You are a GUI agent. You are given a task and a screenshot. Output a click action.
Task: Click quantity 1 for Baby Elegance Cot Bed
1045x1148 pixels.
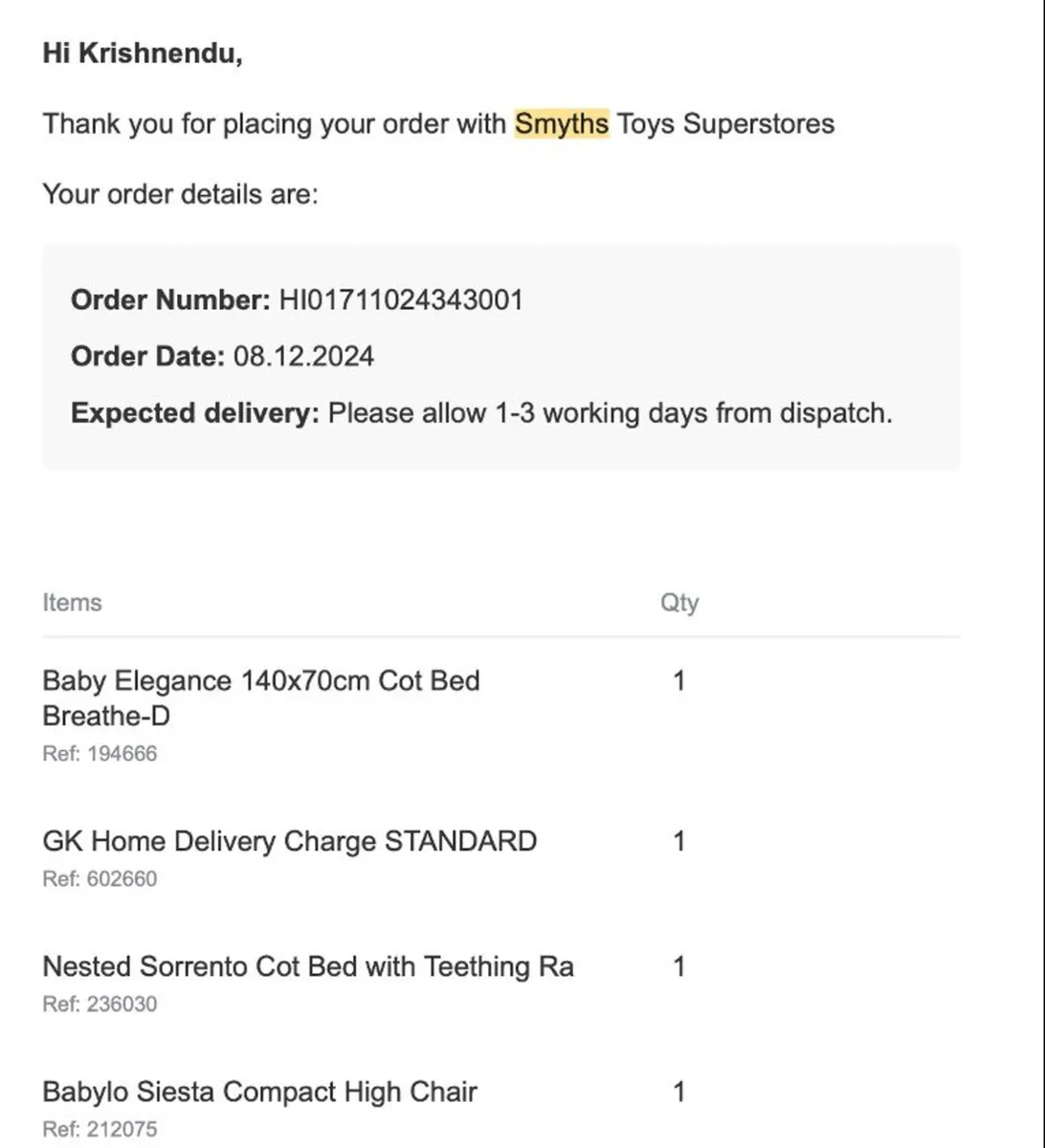(x=679, y=682)
